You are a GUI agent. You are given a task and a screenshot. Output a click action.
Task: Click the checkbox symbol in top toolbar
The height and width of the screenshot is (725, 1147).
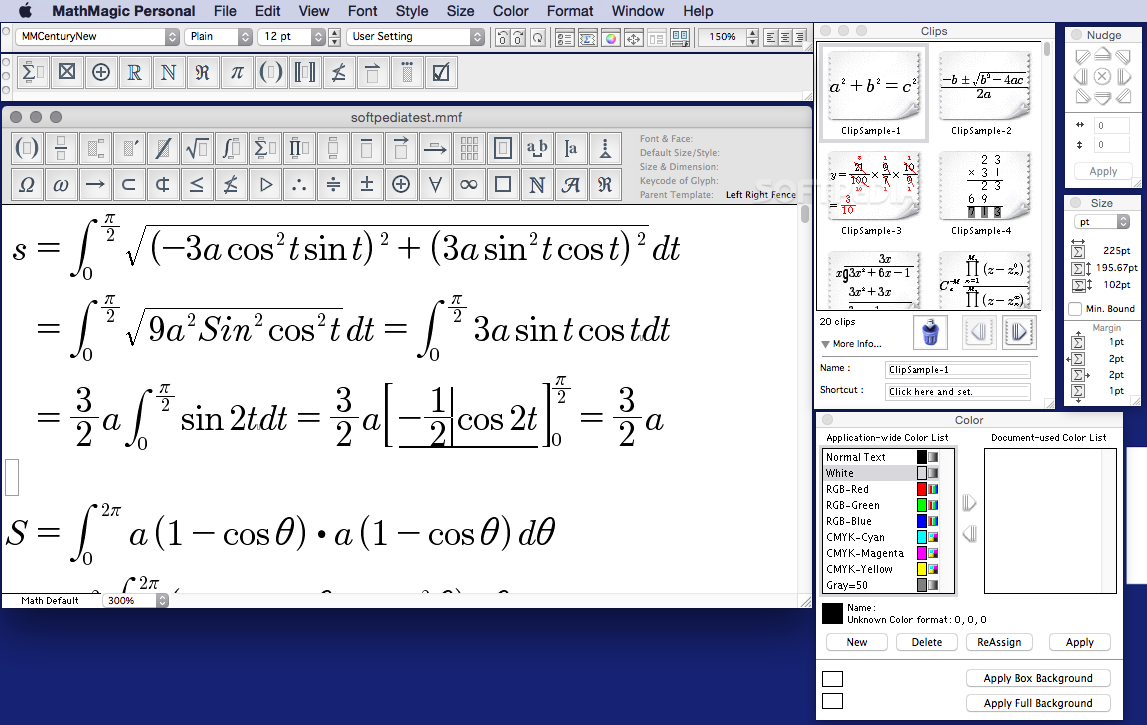[441, 72]
